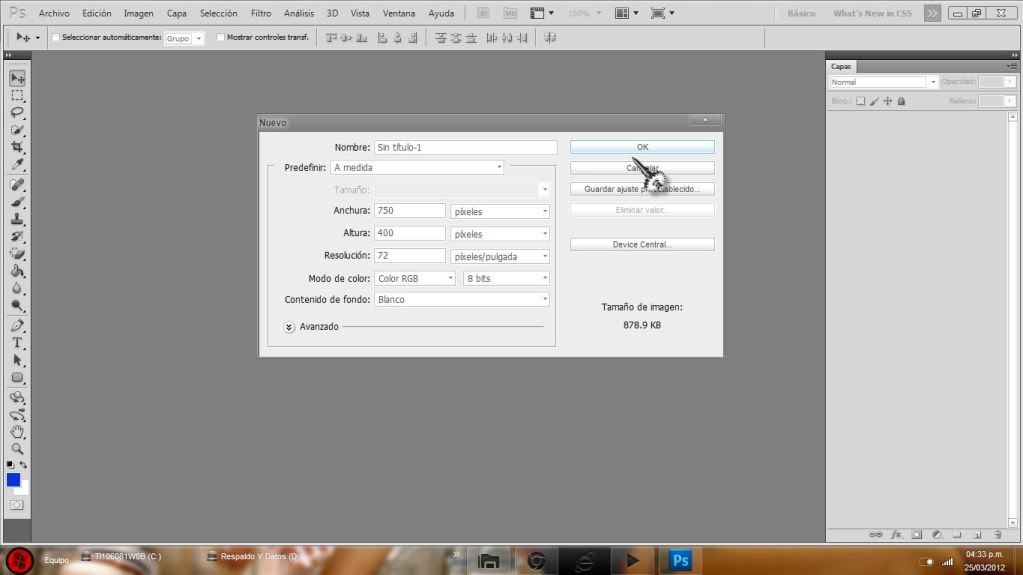1023x575 pixels.
Task: Click Guardar ajuste preestablecido button
Action: pyautogui.click(x=642, y=189)
